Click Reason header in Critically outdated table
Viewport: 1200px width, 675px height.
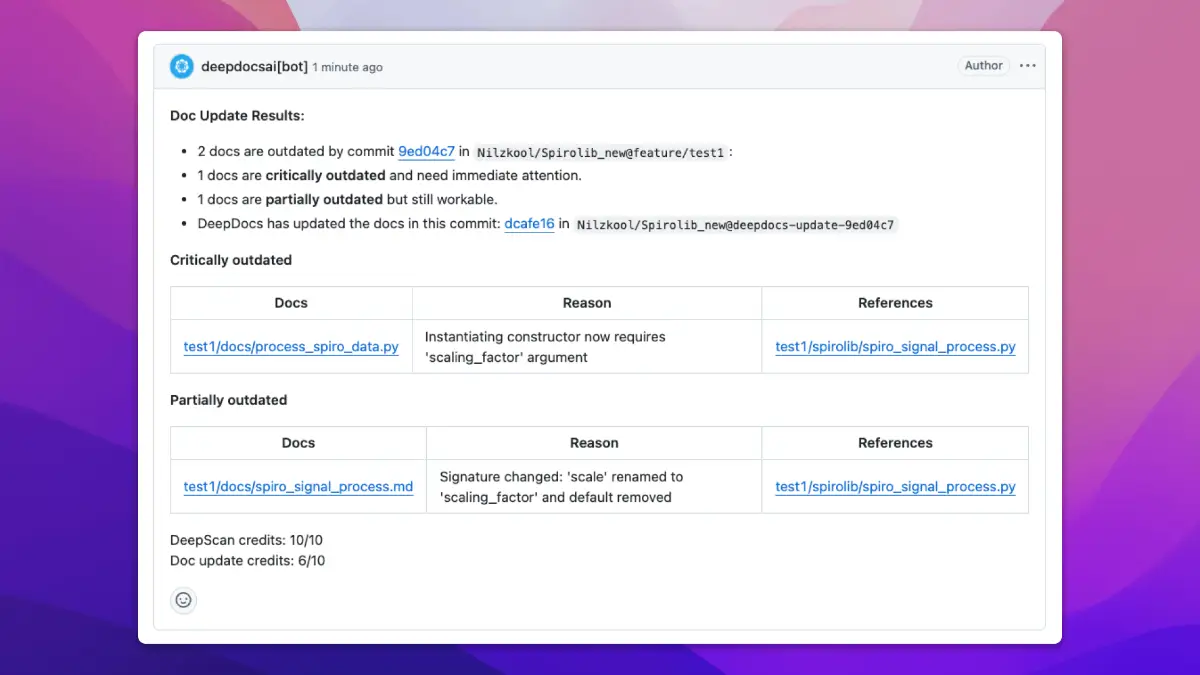[587, 303]
